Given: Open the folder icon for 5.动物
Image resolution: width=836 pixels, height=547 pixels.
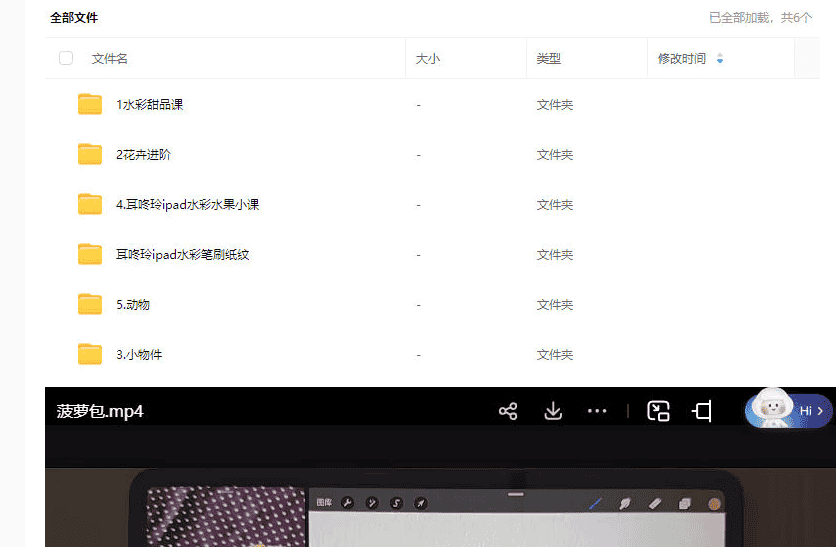Looking at the screenshot, I should tap(90, 304).
